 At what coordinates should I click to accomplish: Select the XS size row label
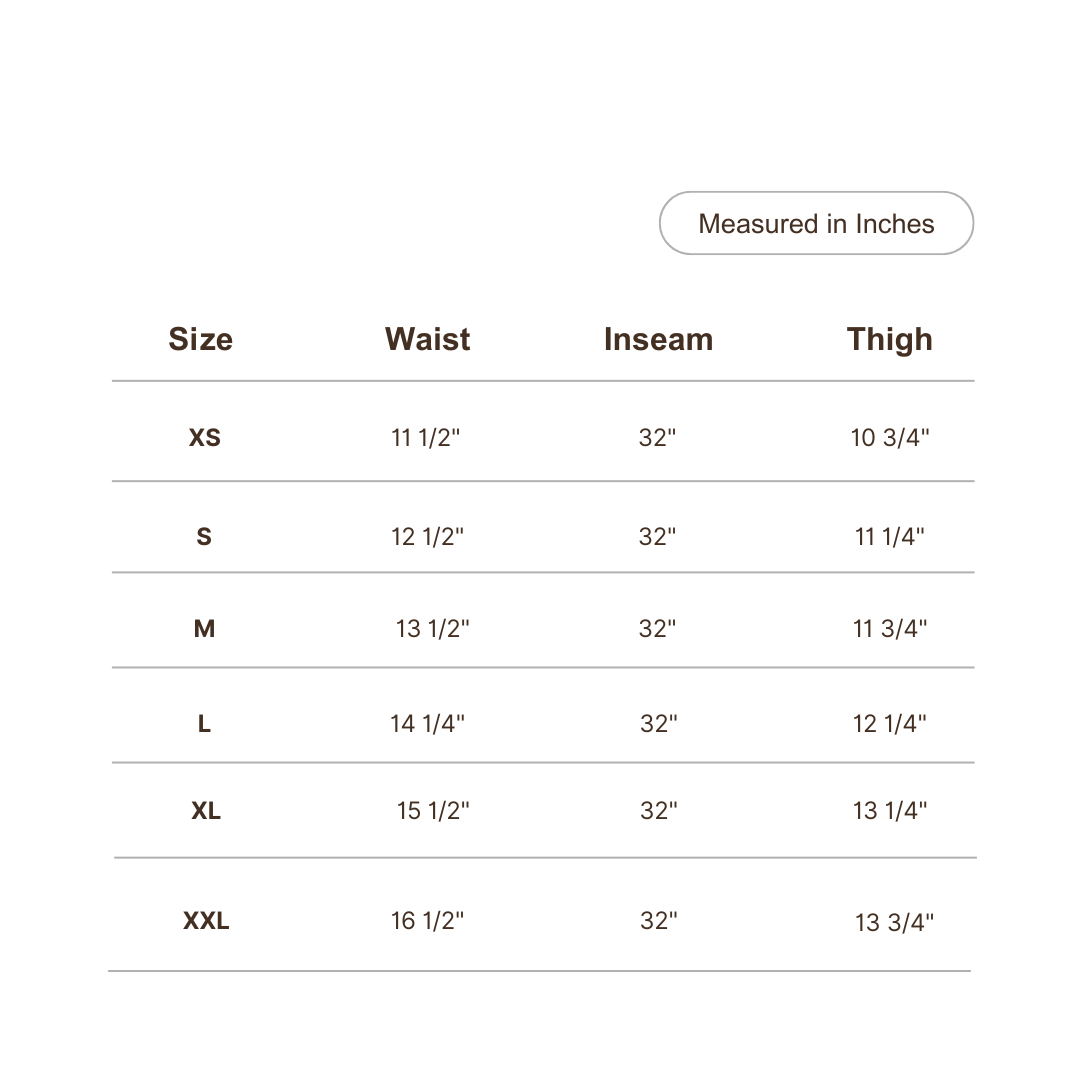tap(205, 437)
